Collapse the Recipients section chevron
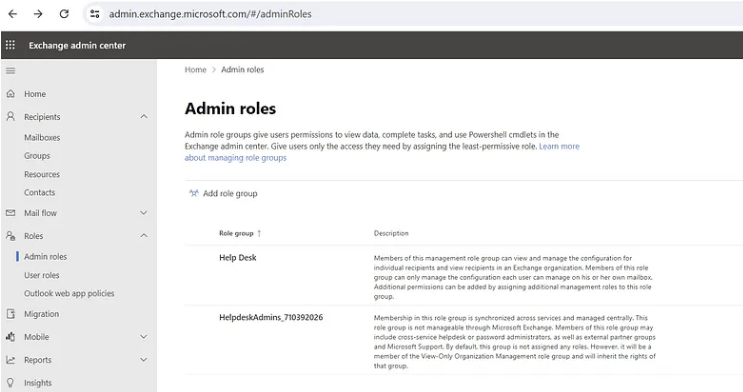The image size is (743, 392). [144, 117]
